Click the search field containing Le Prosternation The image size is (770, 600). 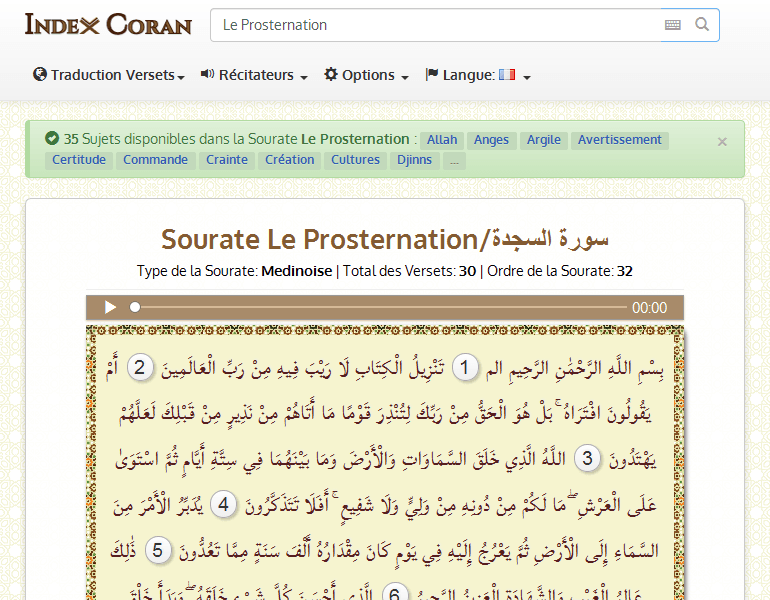(x=435, y=25)
